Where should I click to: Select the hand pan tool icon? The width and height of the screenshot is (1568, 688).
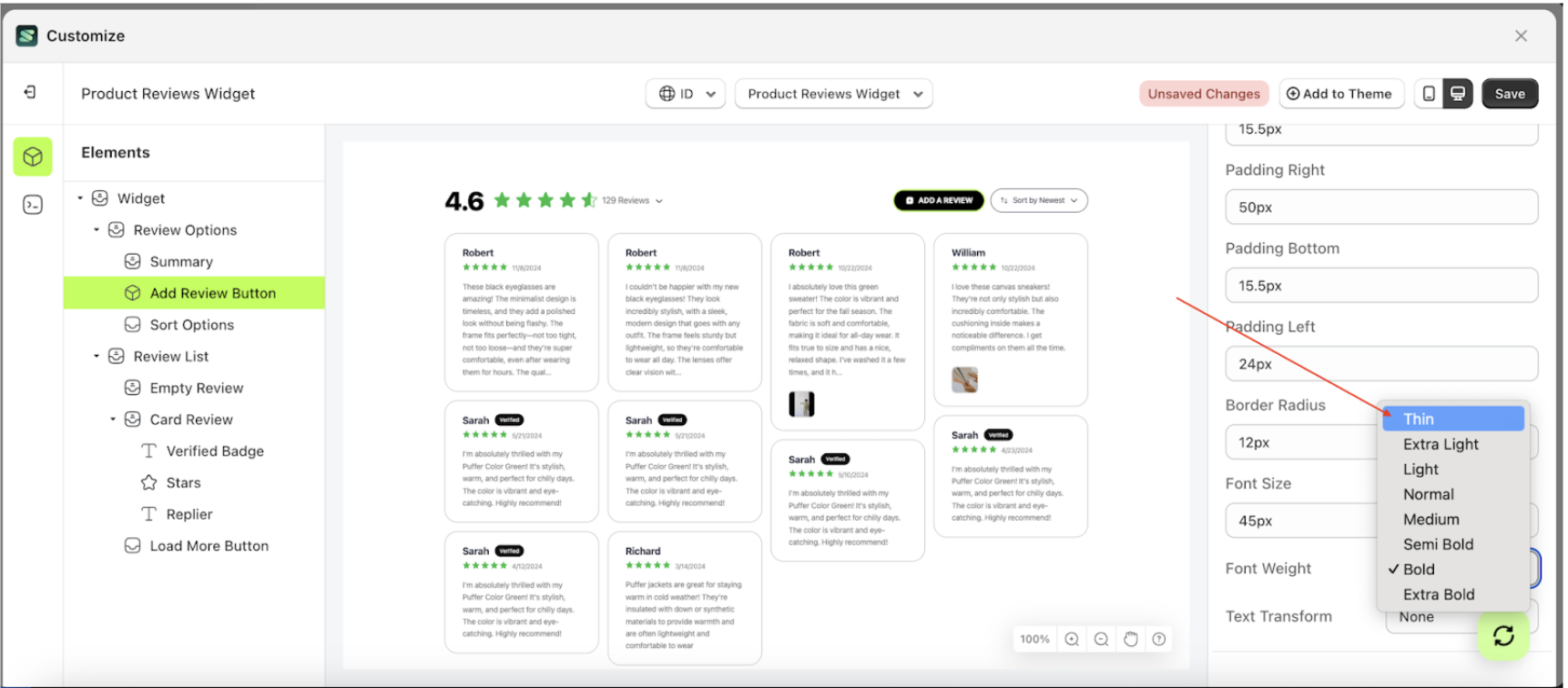[1130, 639]
